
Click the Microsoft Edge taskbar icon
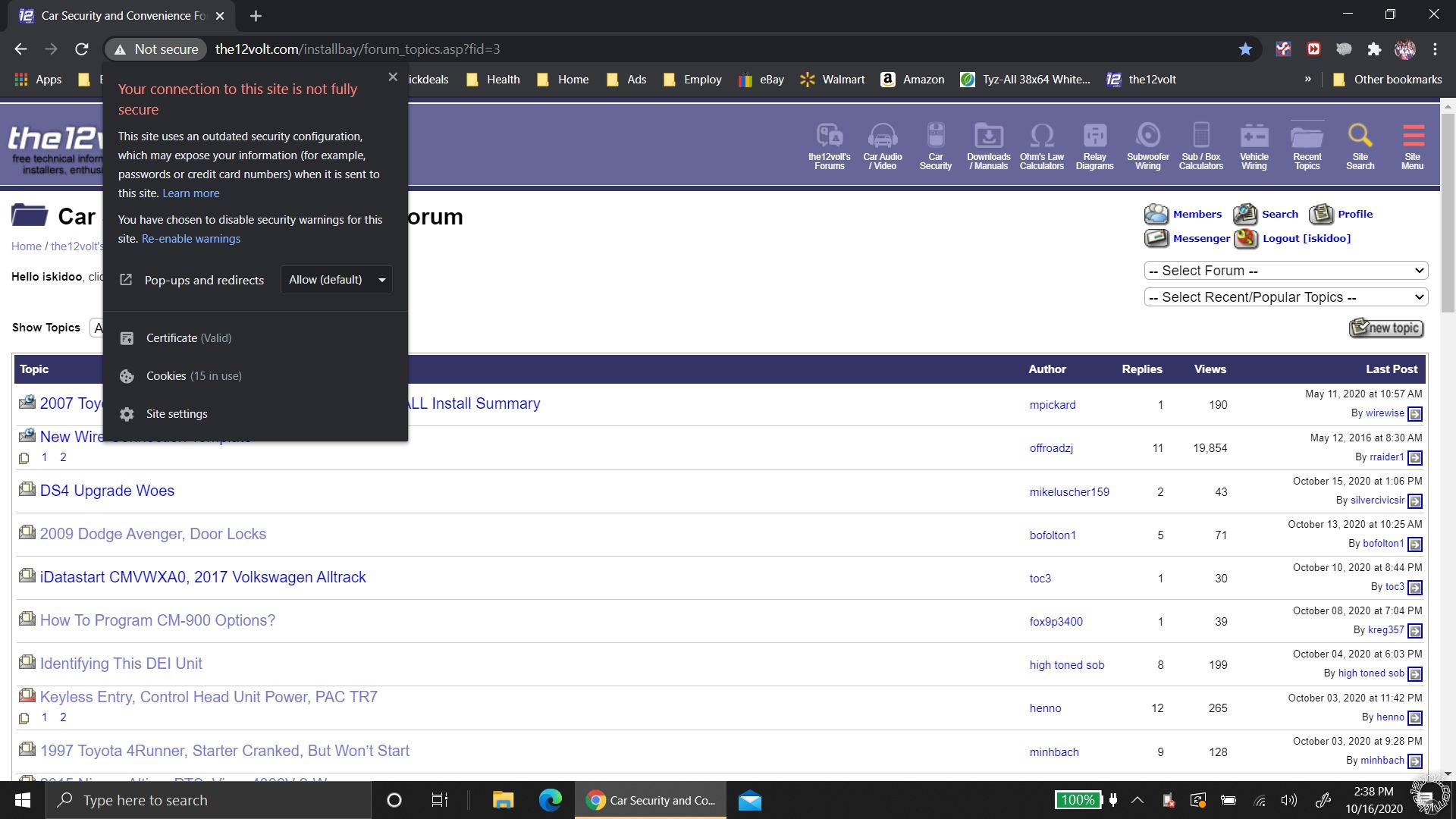pos(552,799)
